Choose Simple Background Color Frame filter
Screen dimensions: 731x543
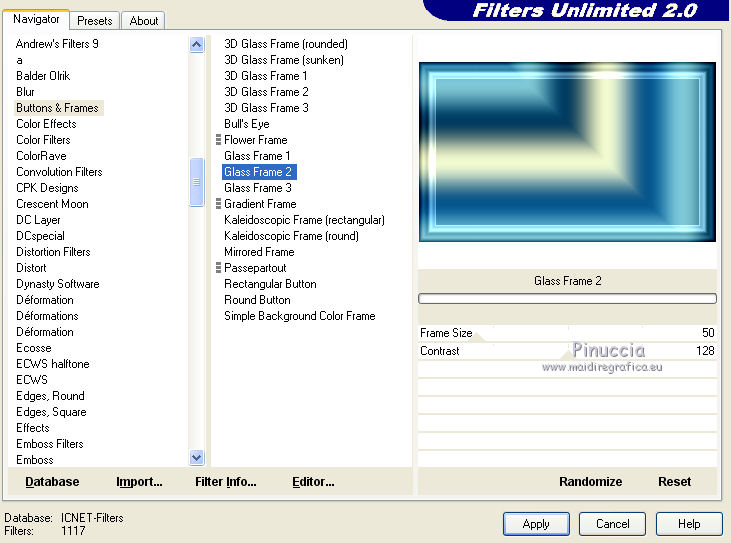point(299,316)
